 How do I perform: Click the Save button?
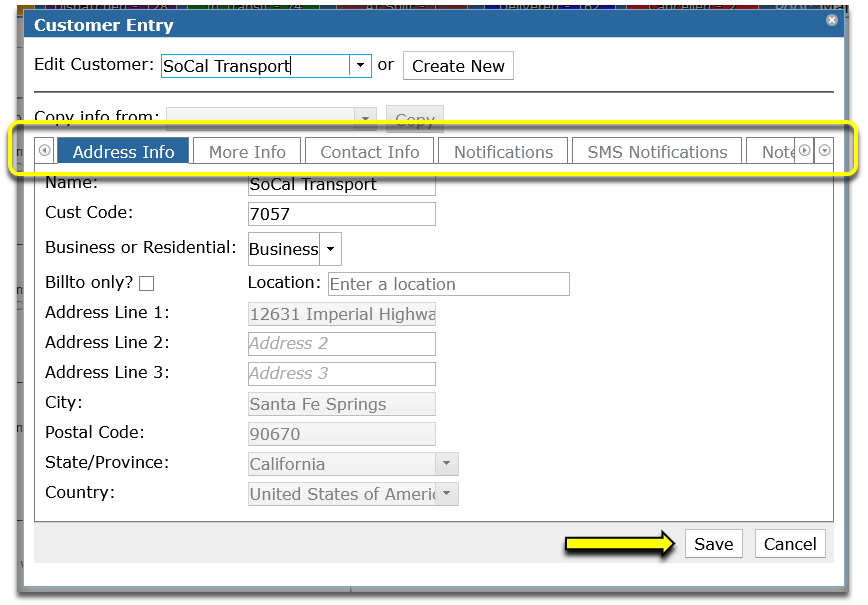coord(714,544)
